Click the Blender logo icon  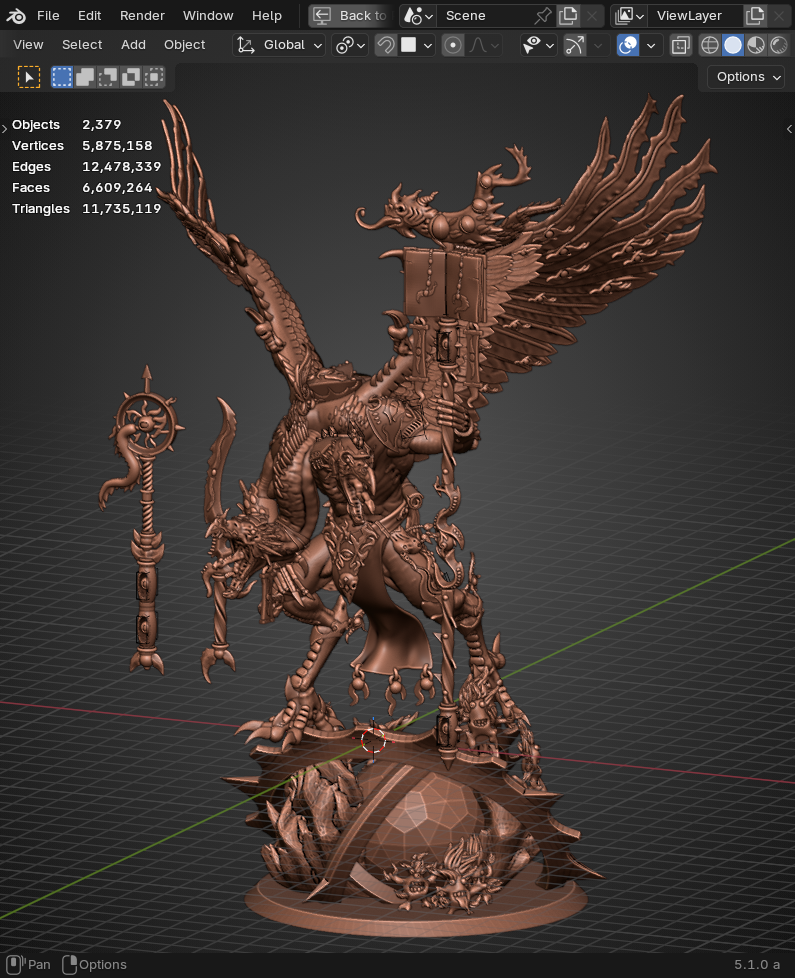[x=16, y=16]
